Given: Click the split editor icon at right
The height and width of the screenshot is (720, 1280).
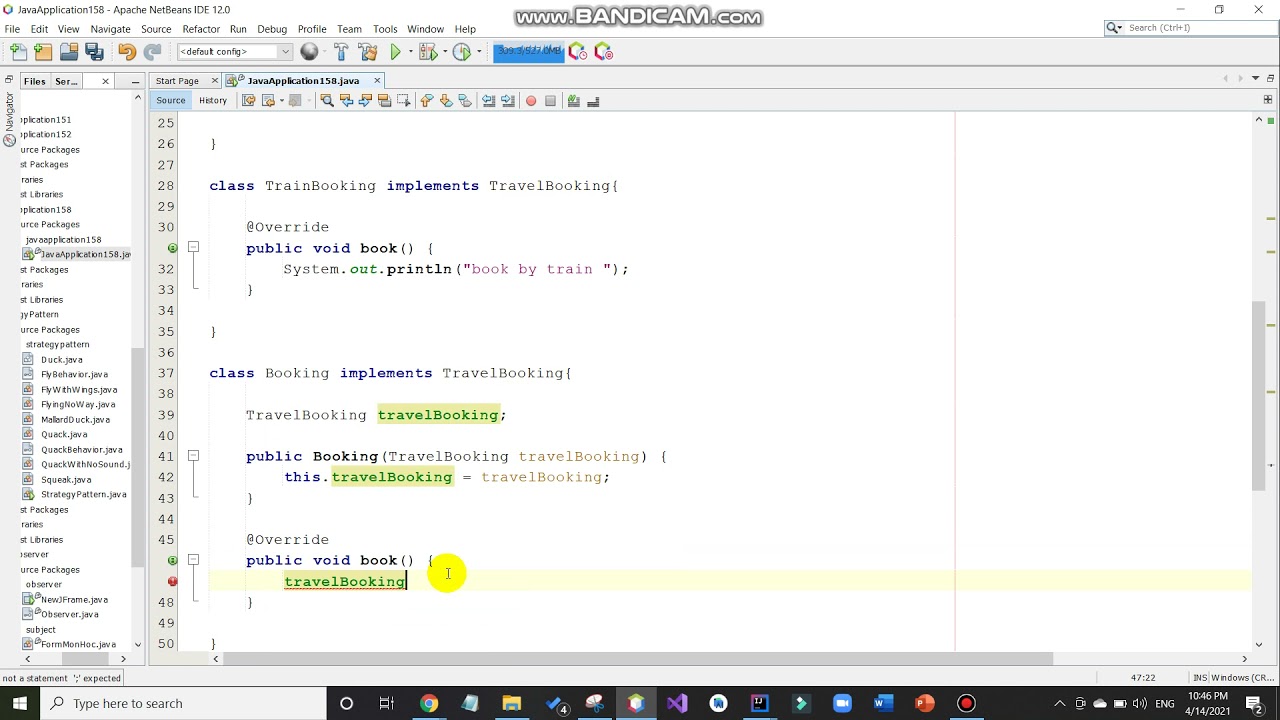Looking at the screenshot, I should click(x=1267, y=100).
